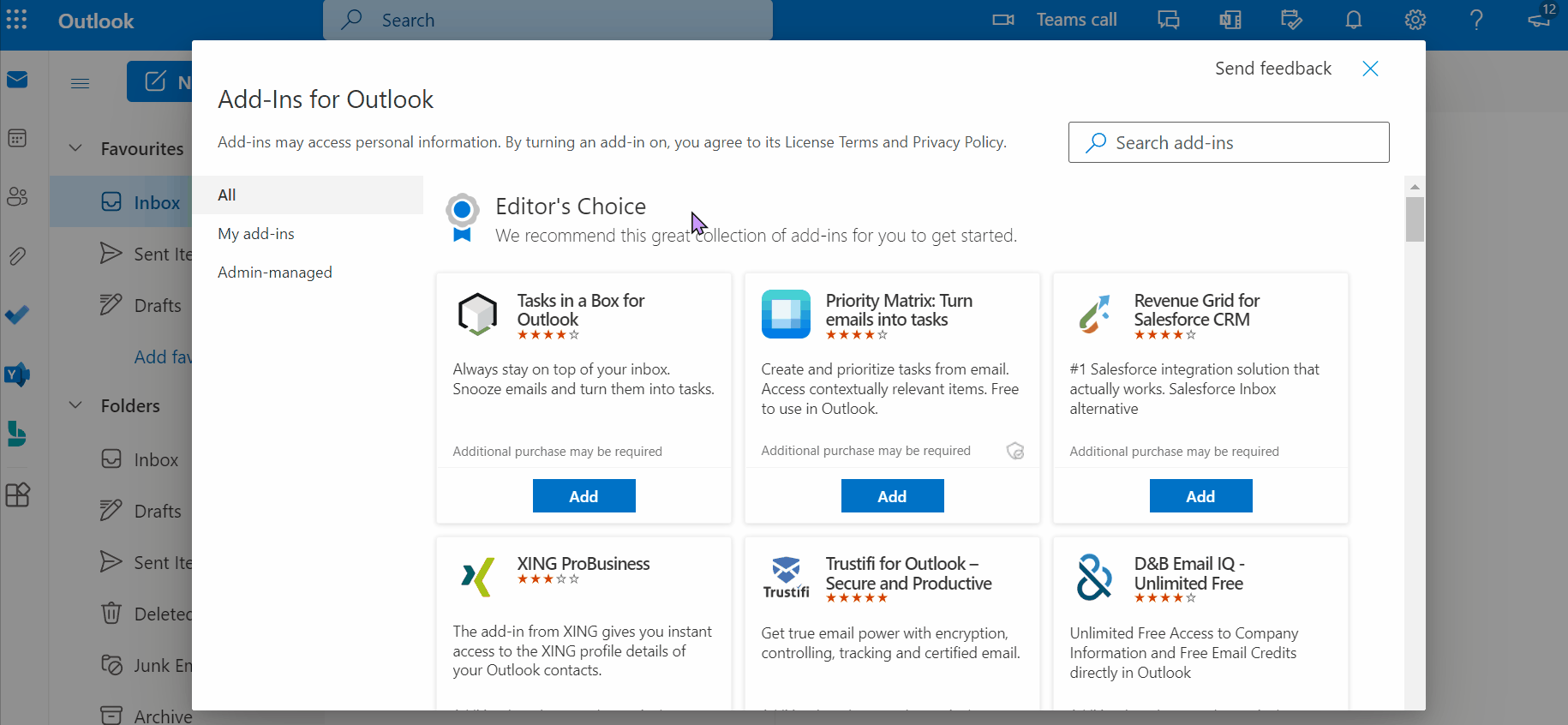The image size is (1568, 725).
Task: Open Yammer in the left rail
Action: [17, 374]
